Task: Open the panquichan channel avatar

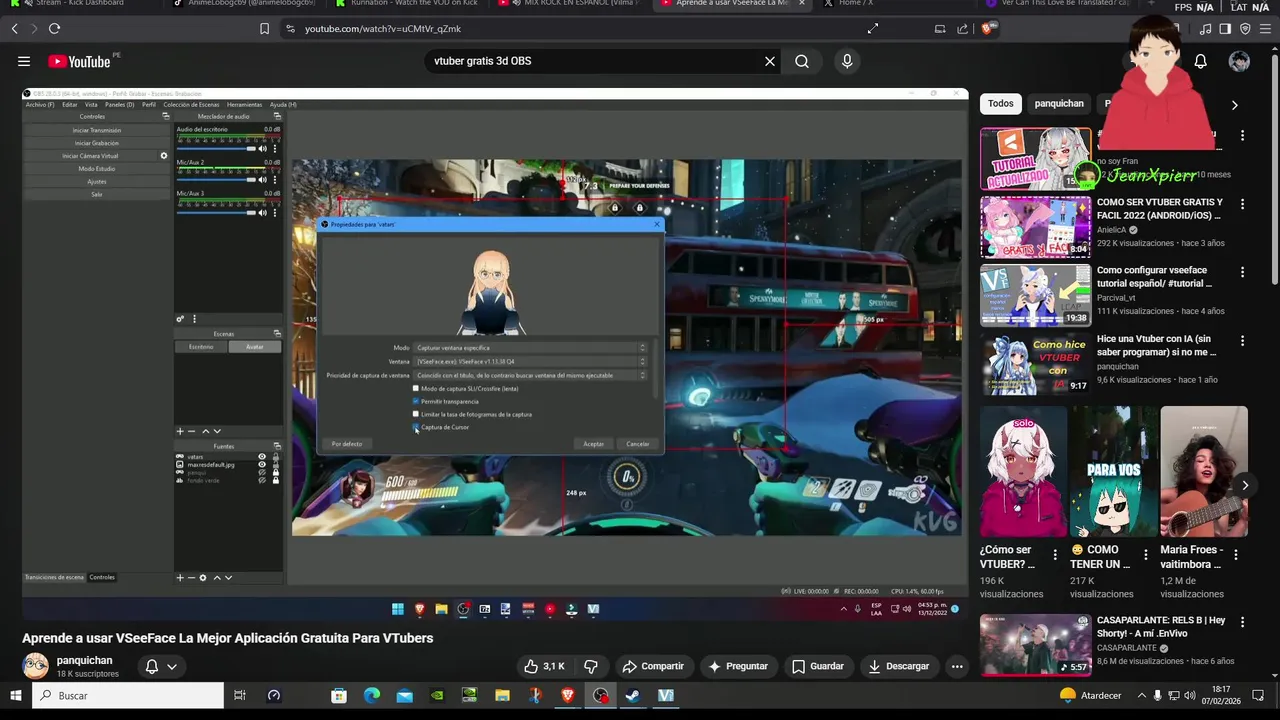Action: coord(35,666)
